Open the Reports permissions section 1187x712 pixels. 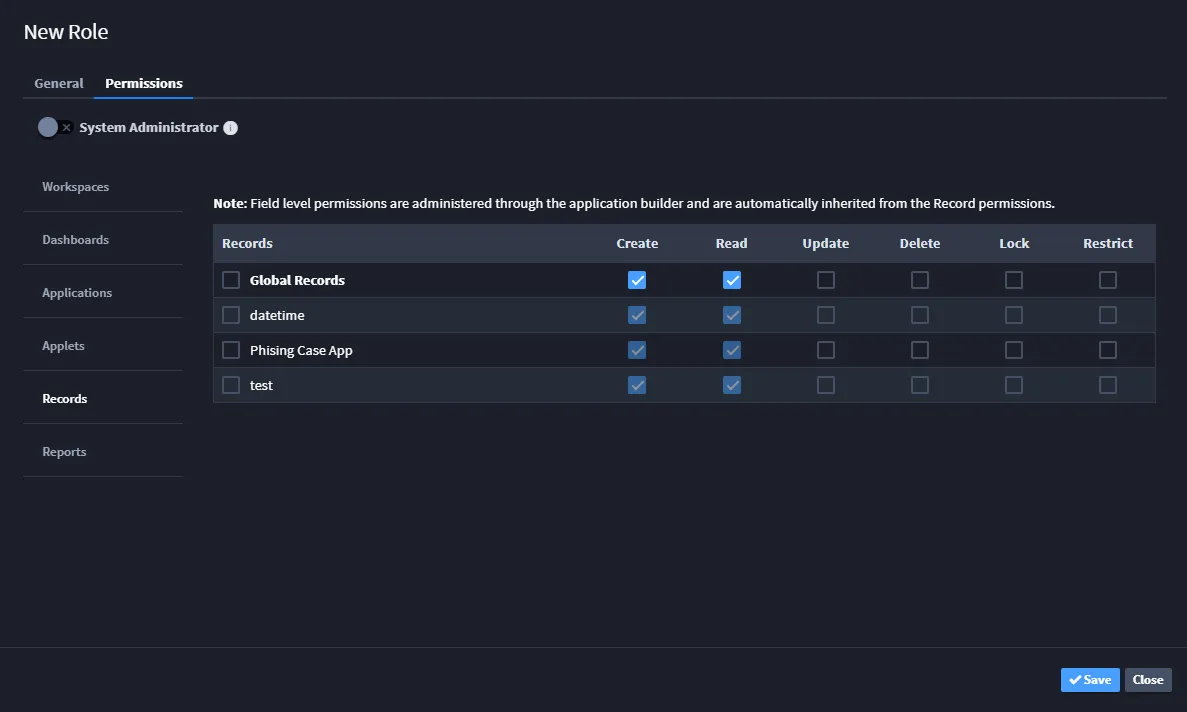coord(103,452)
